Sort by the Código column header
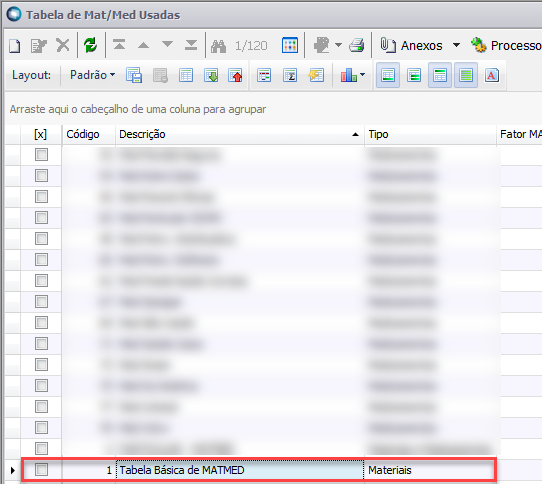The height and width of the screenshot is (484, 542). [x=89, y=134]
